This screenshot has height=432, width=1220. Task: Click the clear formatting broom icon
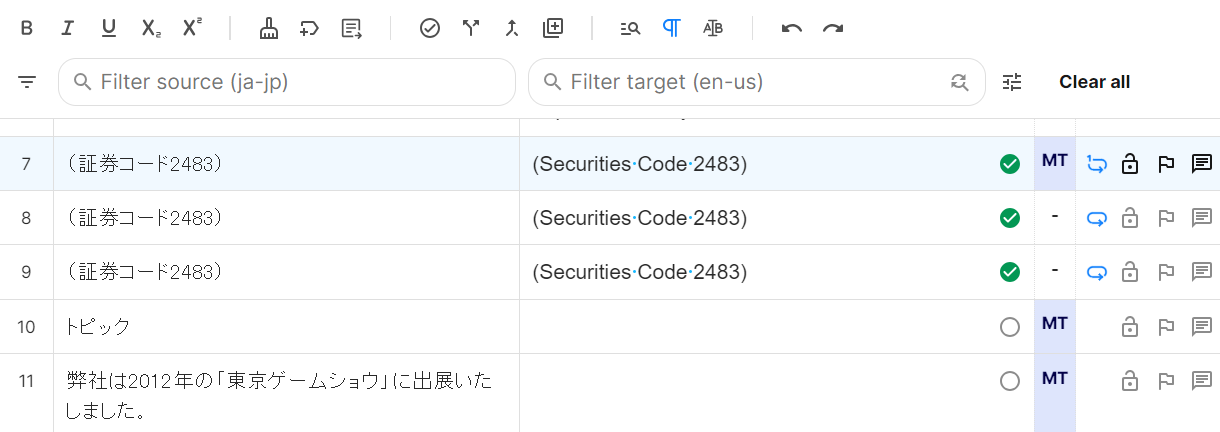click(269, 28)
